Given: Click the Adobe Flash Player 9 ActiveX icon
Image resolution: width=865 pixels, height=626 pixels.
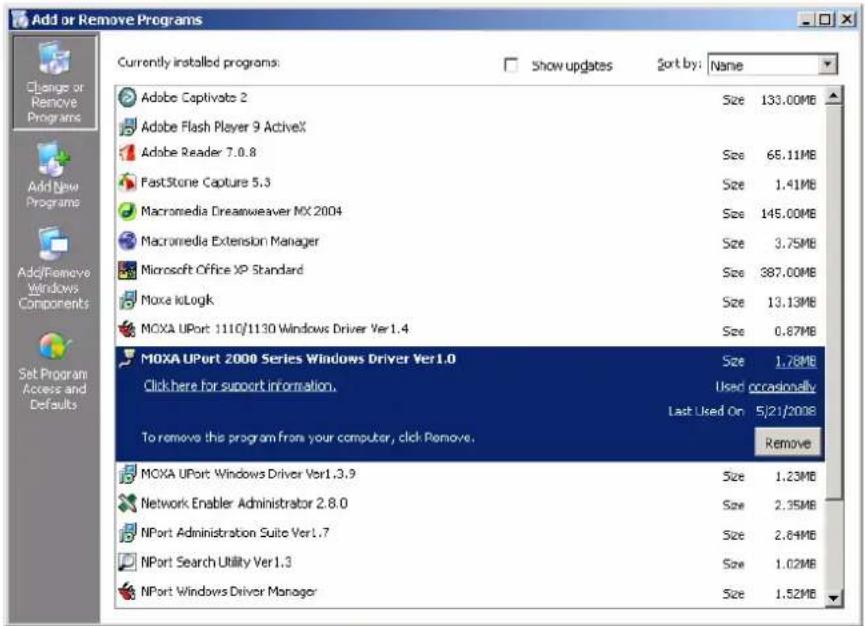Looking at the screenshot, I should [x=127, y=127].
